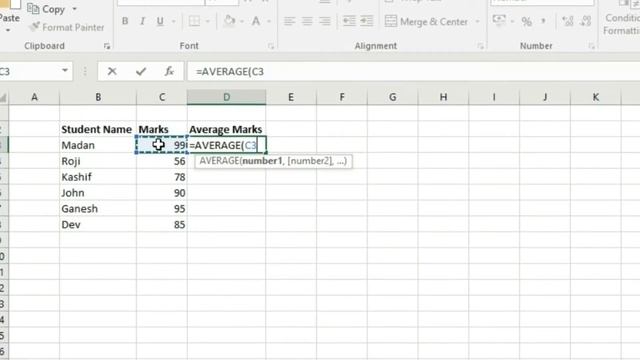640x360 pixels.
Task: Select cell with Roji
Action: tap(98, 161)
